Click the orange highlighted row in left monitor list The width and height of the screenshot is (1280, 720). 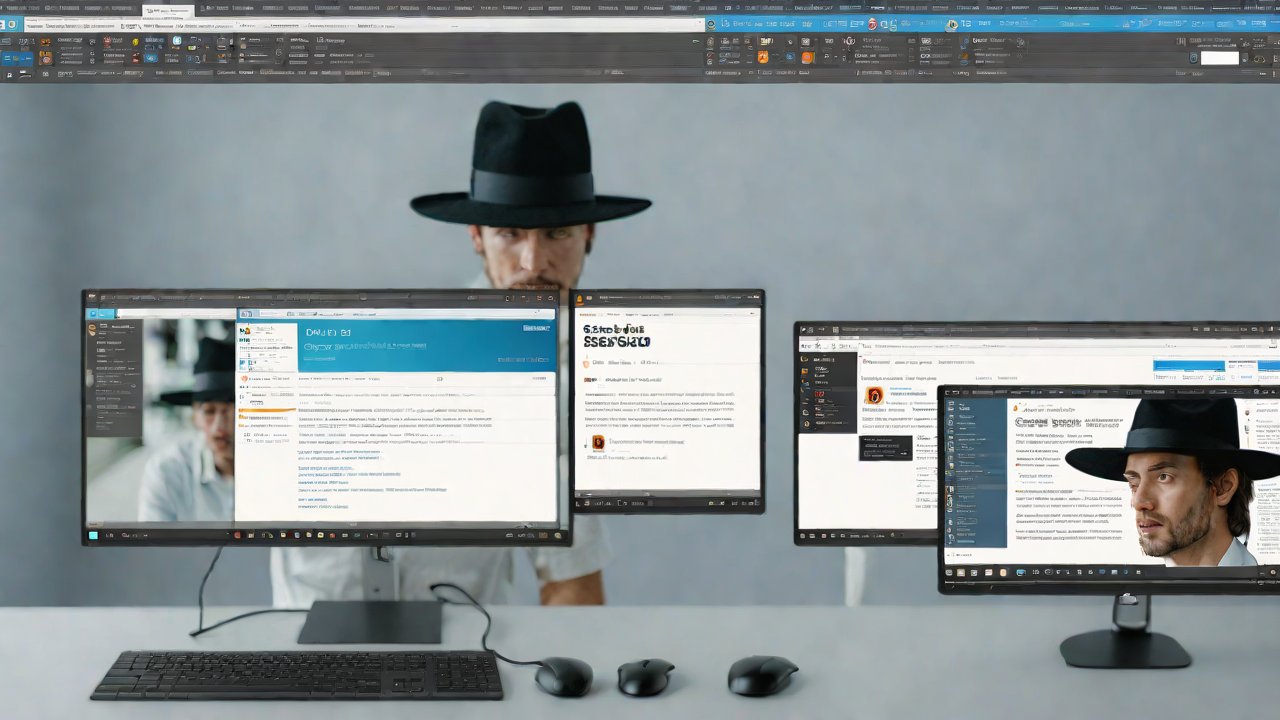267,410
